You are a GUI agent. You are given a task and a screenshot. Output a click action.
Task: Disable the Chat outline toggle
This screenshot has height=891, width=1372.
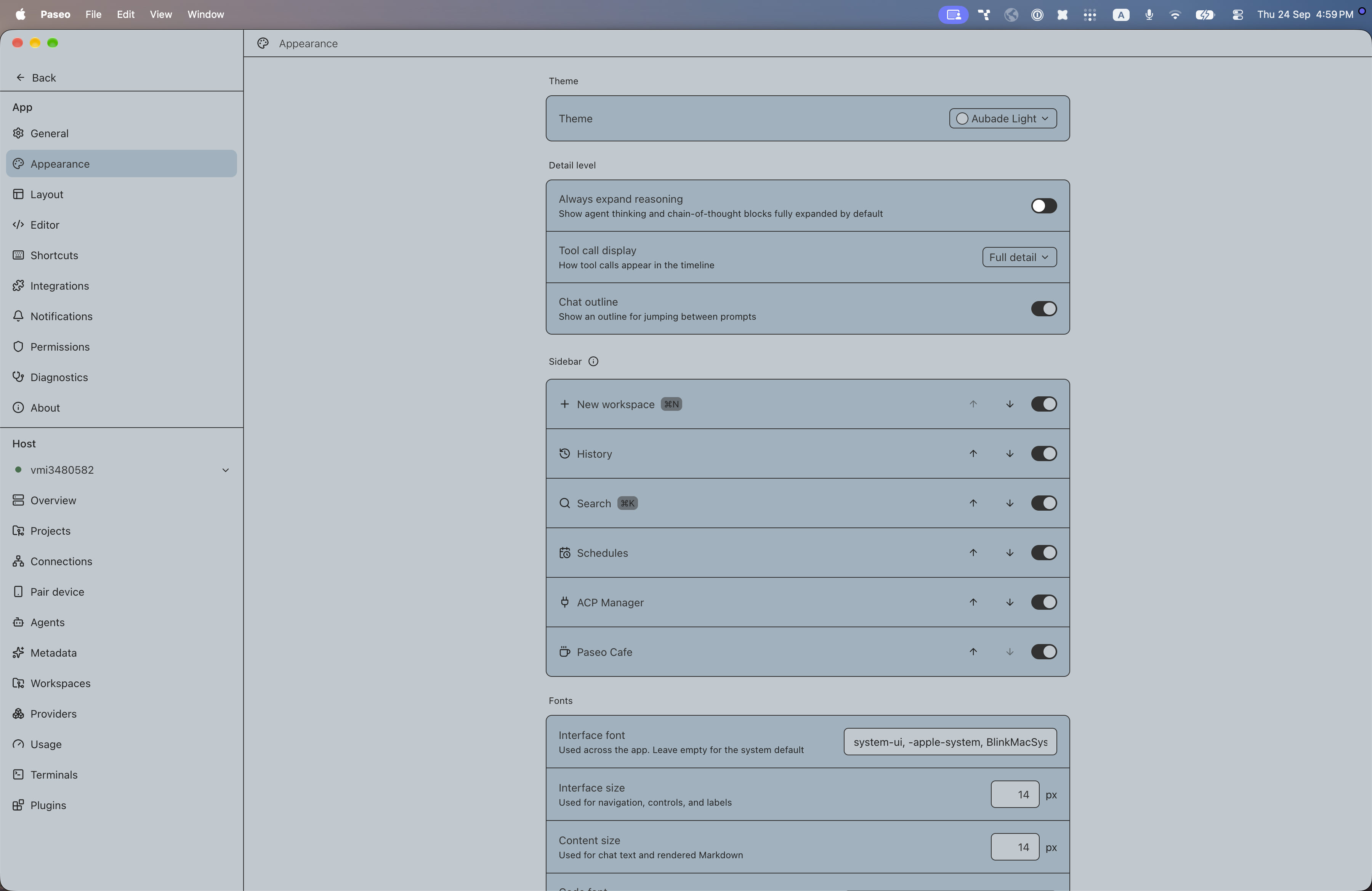click(1043, 309)
